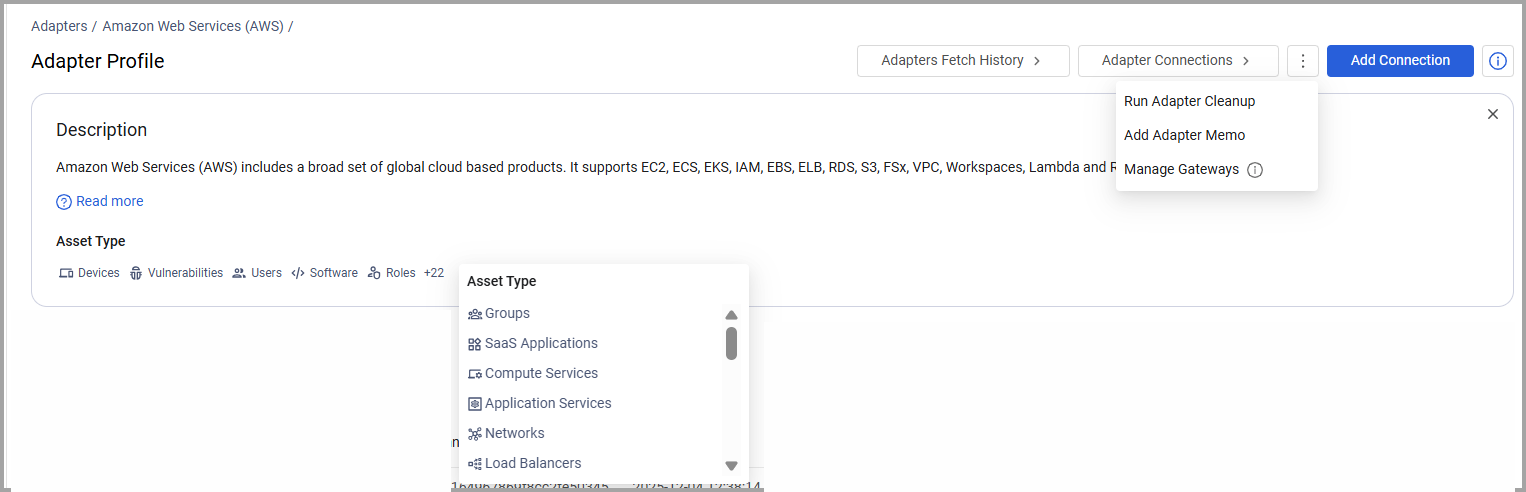This screenshot has width=1526, height=492.
Task: Click the Devices label
Action: click(99, 273)
